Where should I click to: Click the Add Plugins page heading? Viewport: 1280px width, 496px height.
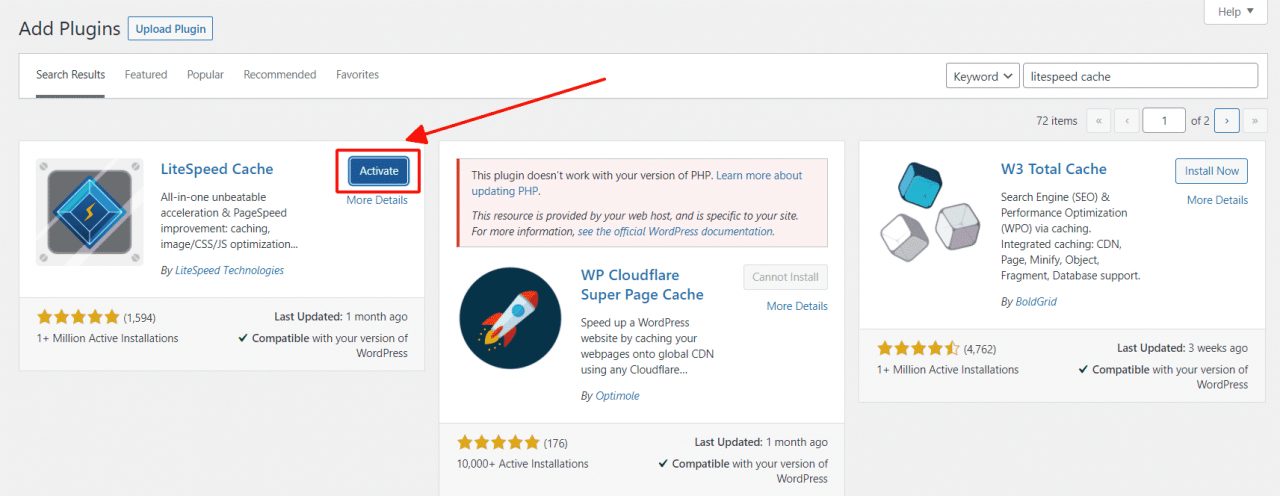point(70,28)
